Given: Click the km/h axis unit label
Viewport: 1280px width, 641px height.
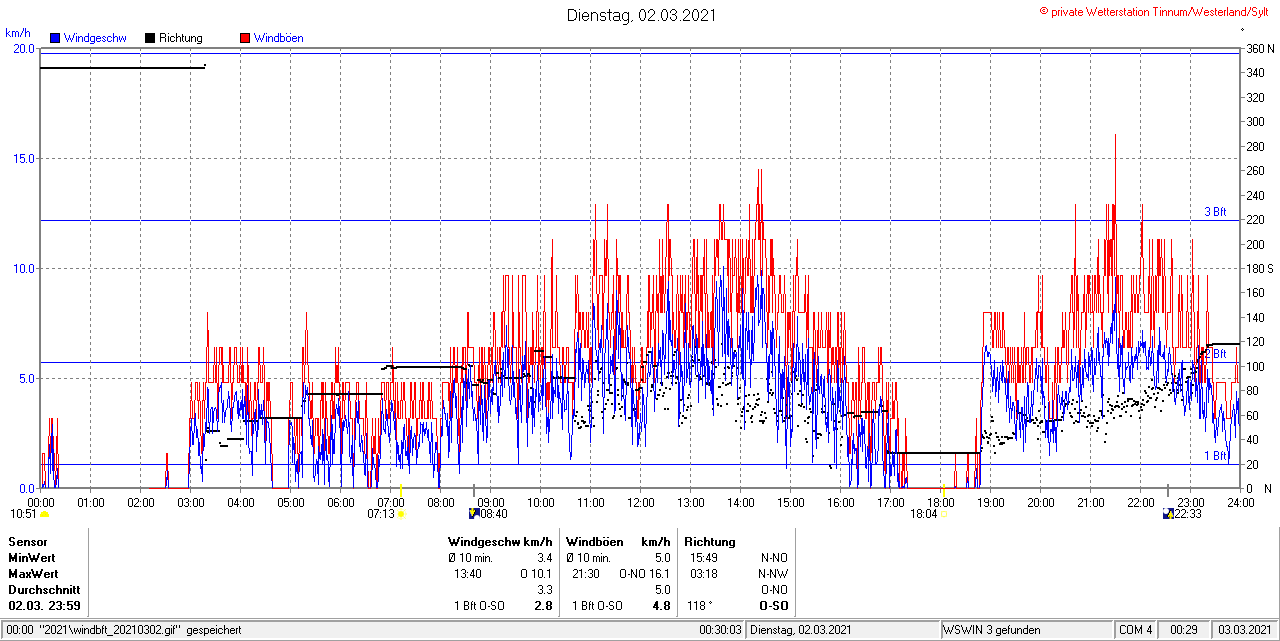Looking at the screenshot, I should click(17, 33).
